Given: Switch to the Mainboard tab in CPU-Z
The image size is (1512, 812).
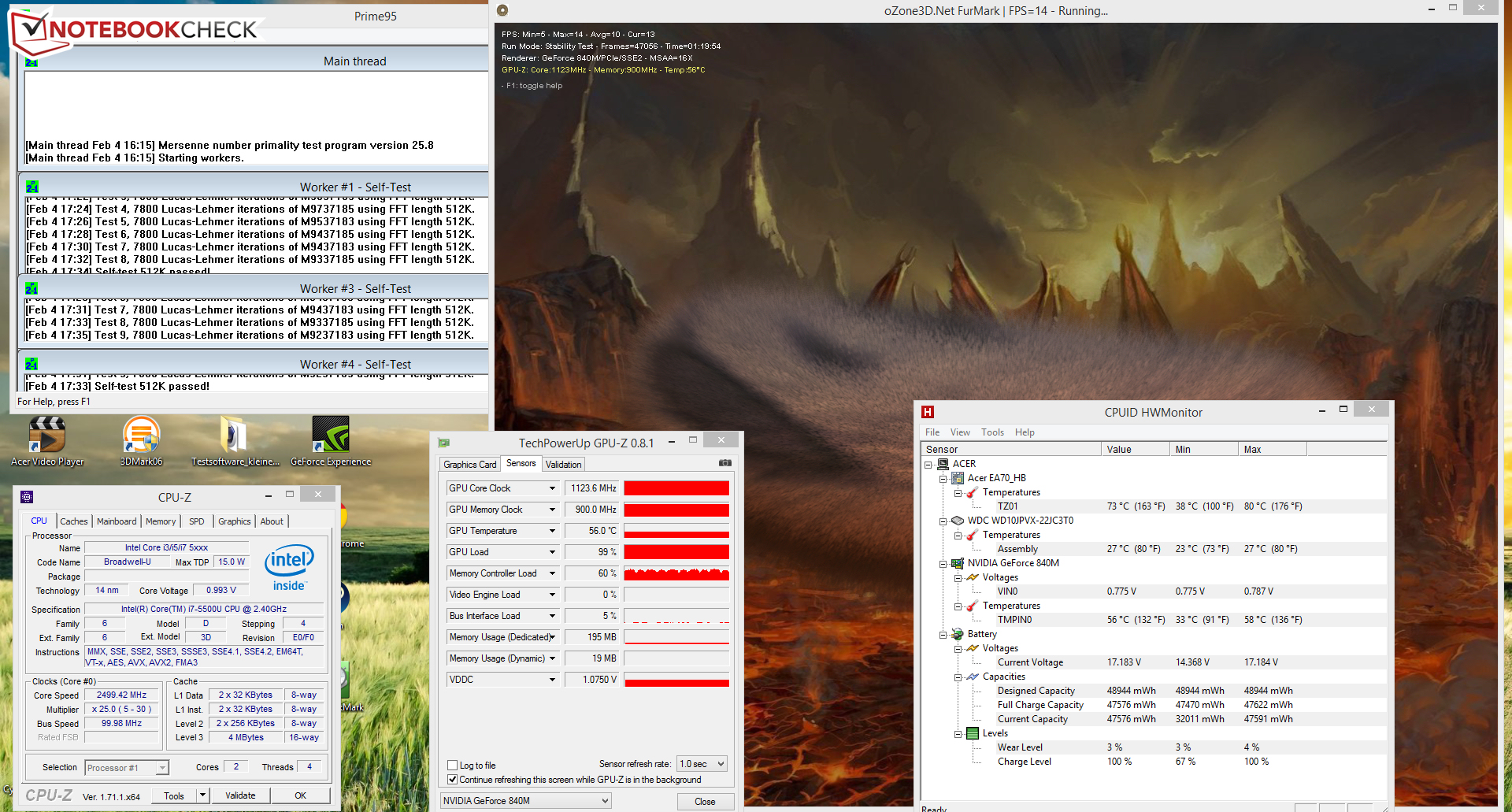Looking at the screenshot, I should tap(117, 521).
